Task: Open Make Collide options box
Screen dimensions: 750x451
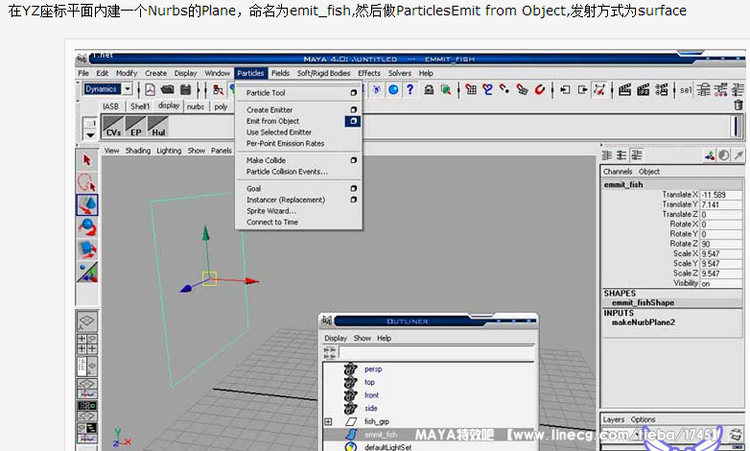Action: point(353,160)
